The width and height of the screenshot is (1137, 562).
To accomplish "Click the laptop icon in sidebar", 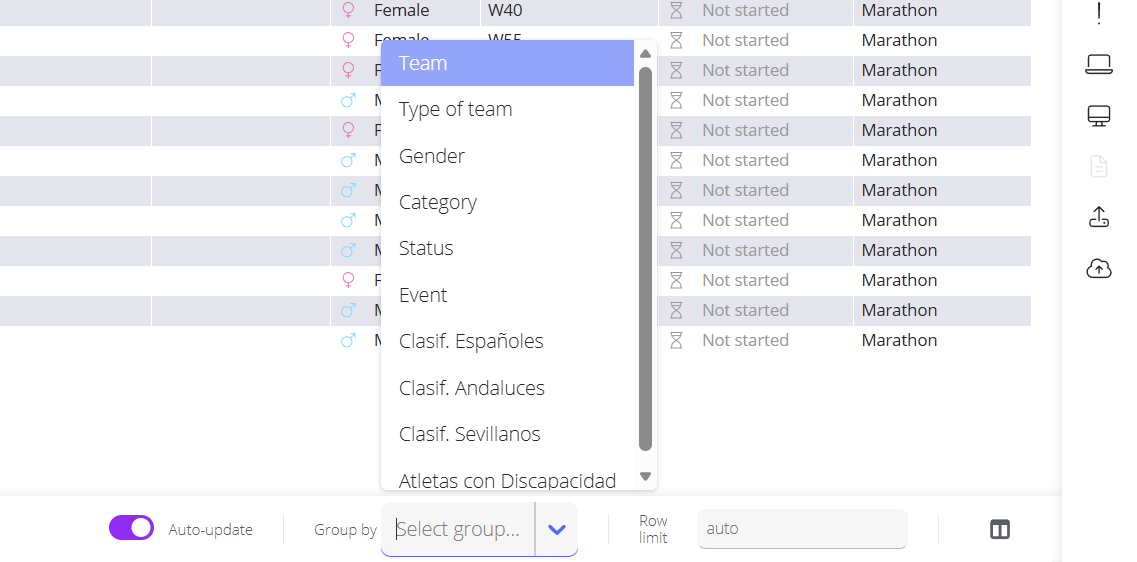I will point(1099,65).
